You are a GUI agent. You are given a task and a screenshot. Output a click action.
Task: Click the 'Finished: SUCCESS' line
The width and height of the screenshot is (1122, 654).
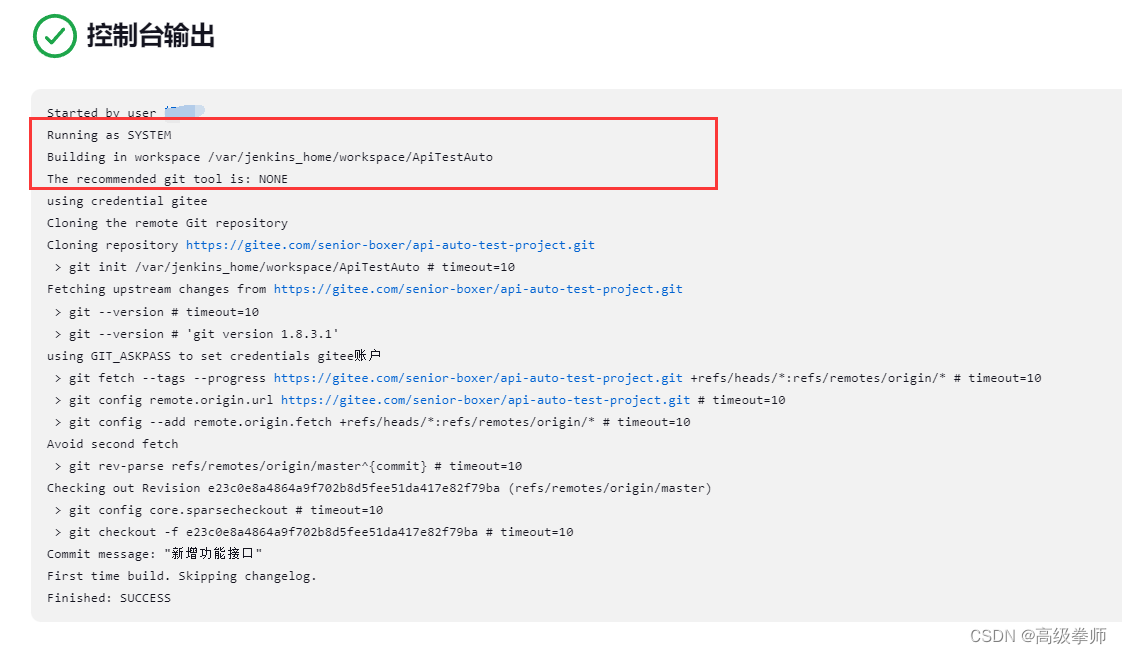(109, 598)
